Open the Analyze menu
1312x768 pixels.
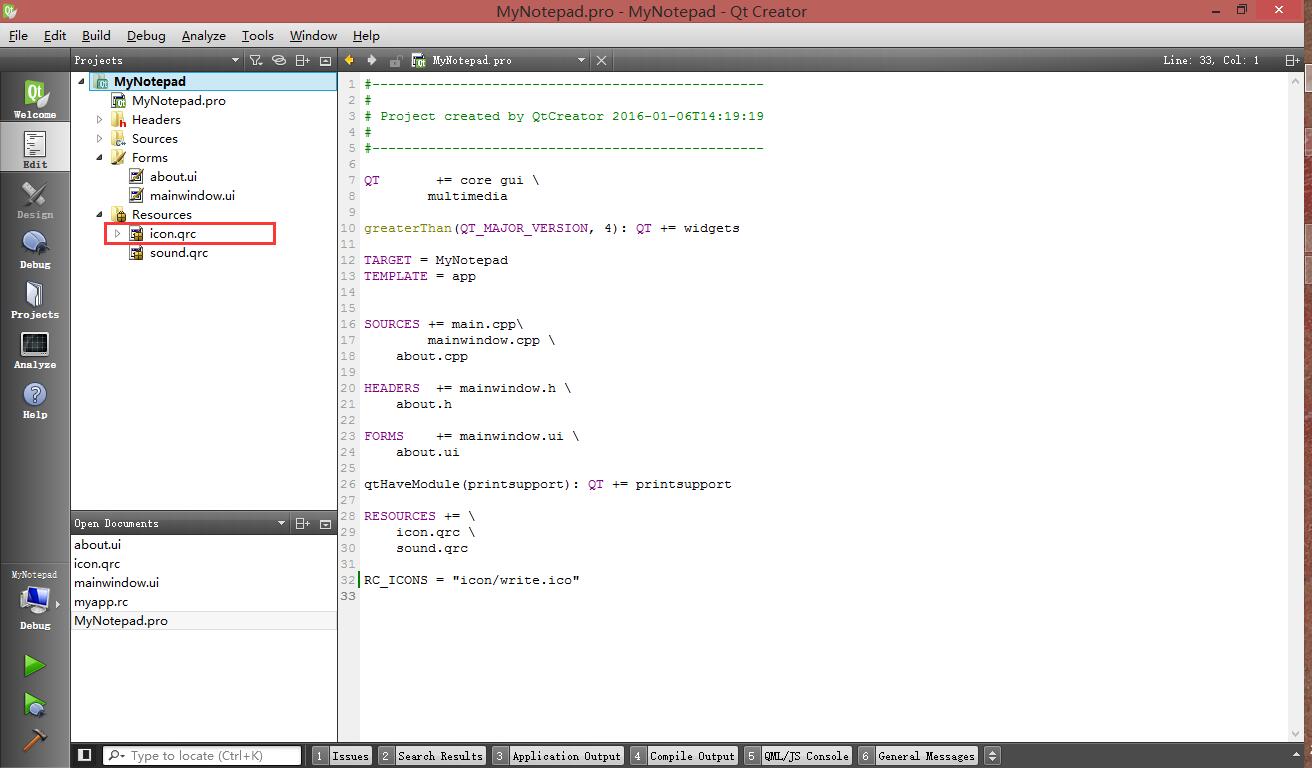click(x=204, y=35)
